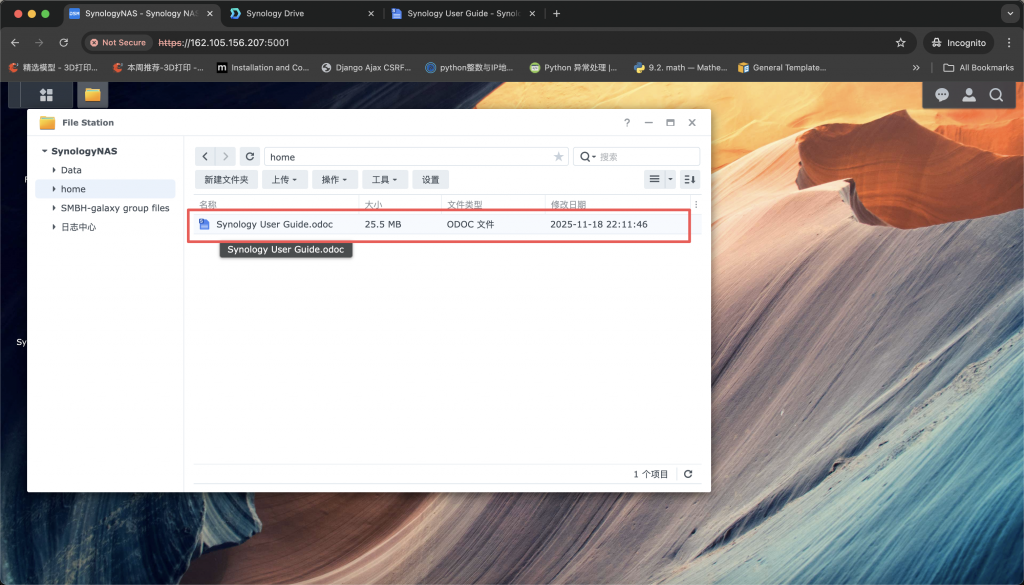Image resolution: width=1024 pixels, height=585 pixels.
Task: Switch to the Synology Drive browser tab
Action: [300, 14]
